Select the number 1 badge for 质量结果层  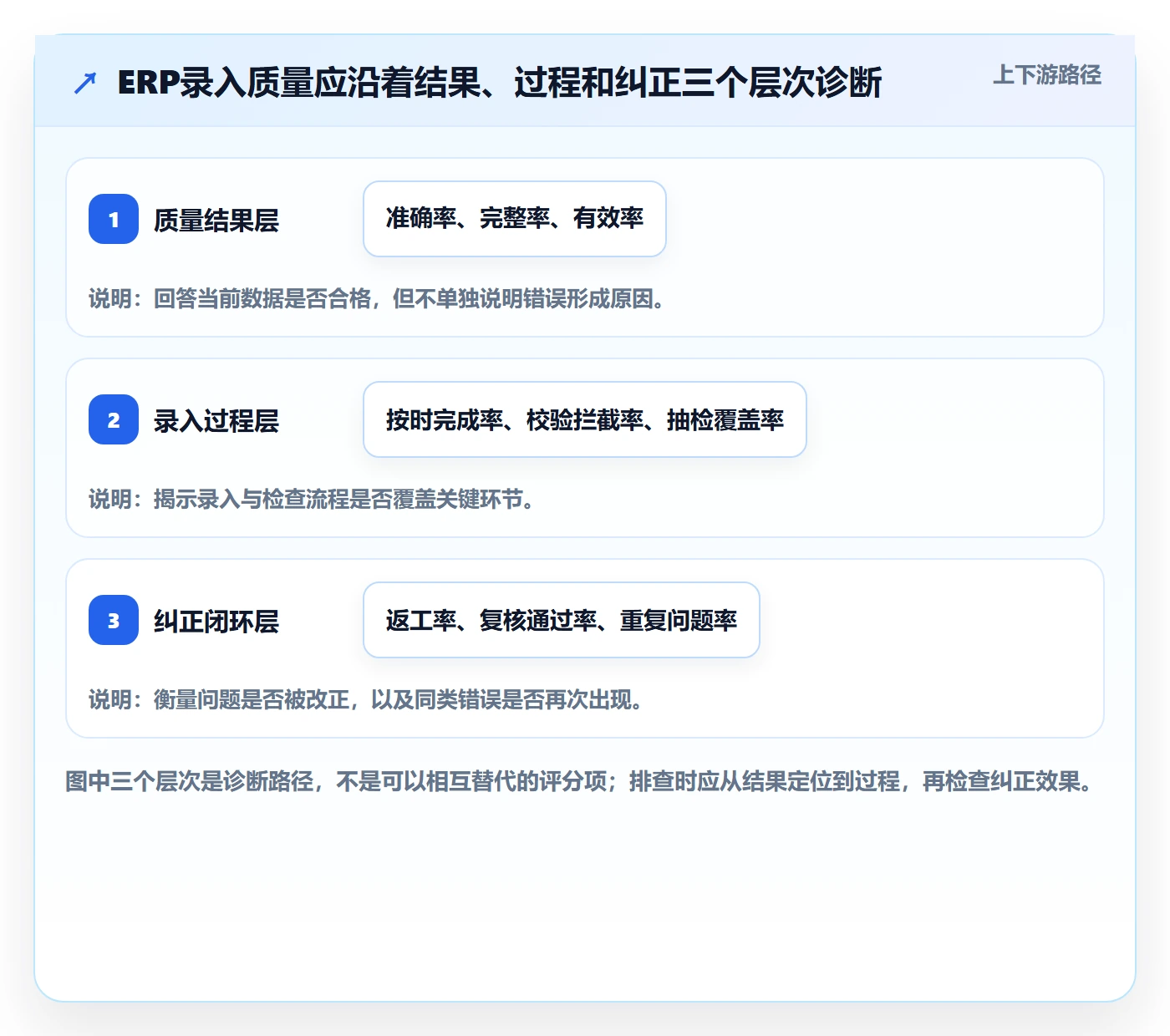coord(114,219)
